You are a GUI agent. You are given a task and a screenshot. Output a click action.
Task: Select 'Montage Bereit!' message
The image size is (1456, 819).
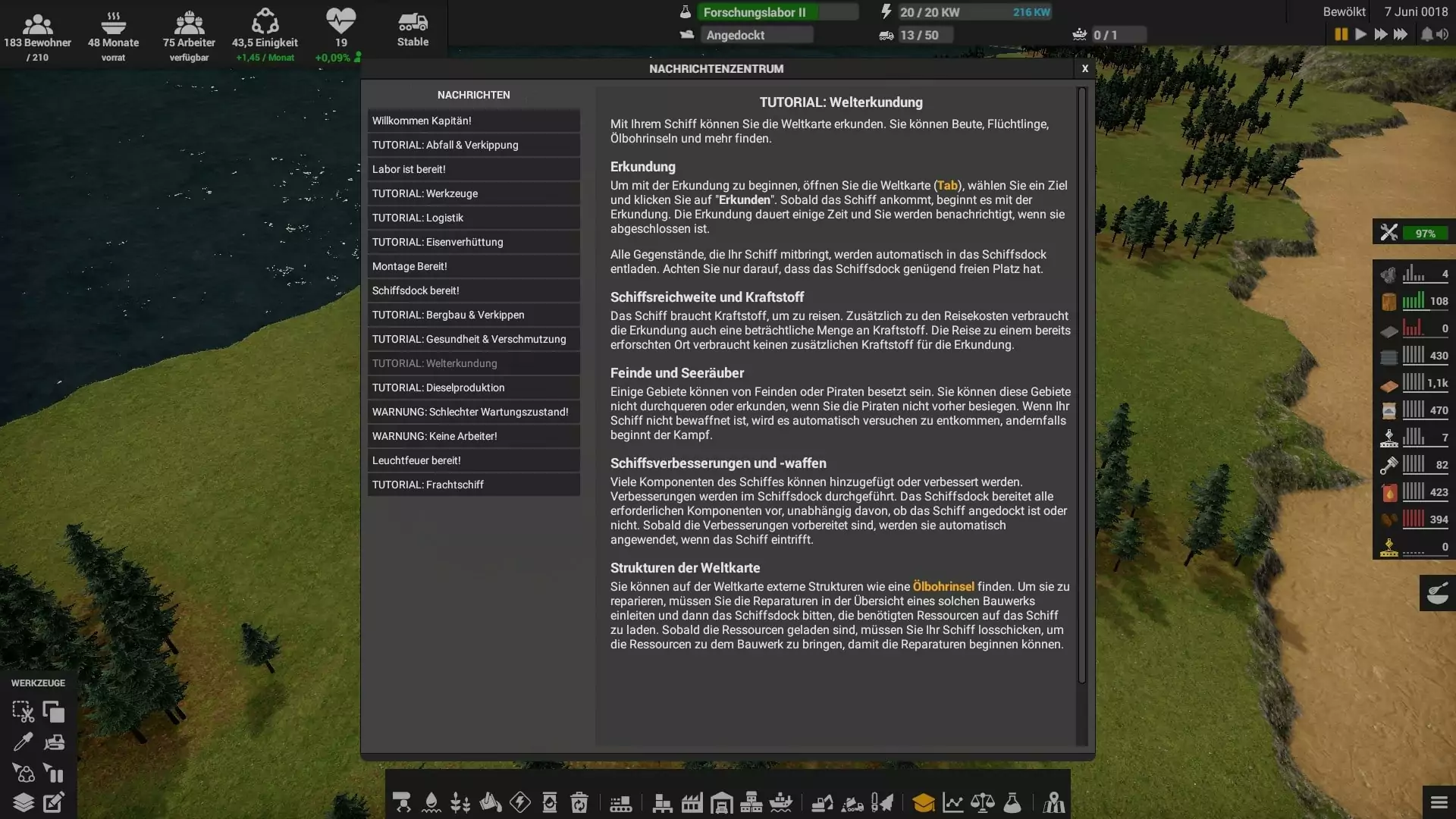474,266
